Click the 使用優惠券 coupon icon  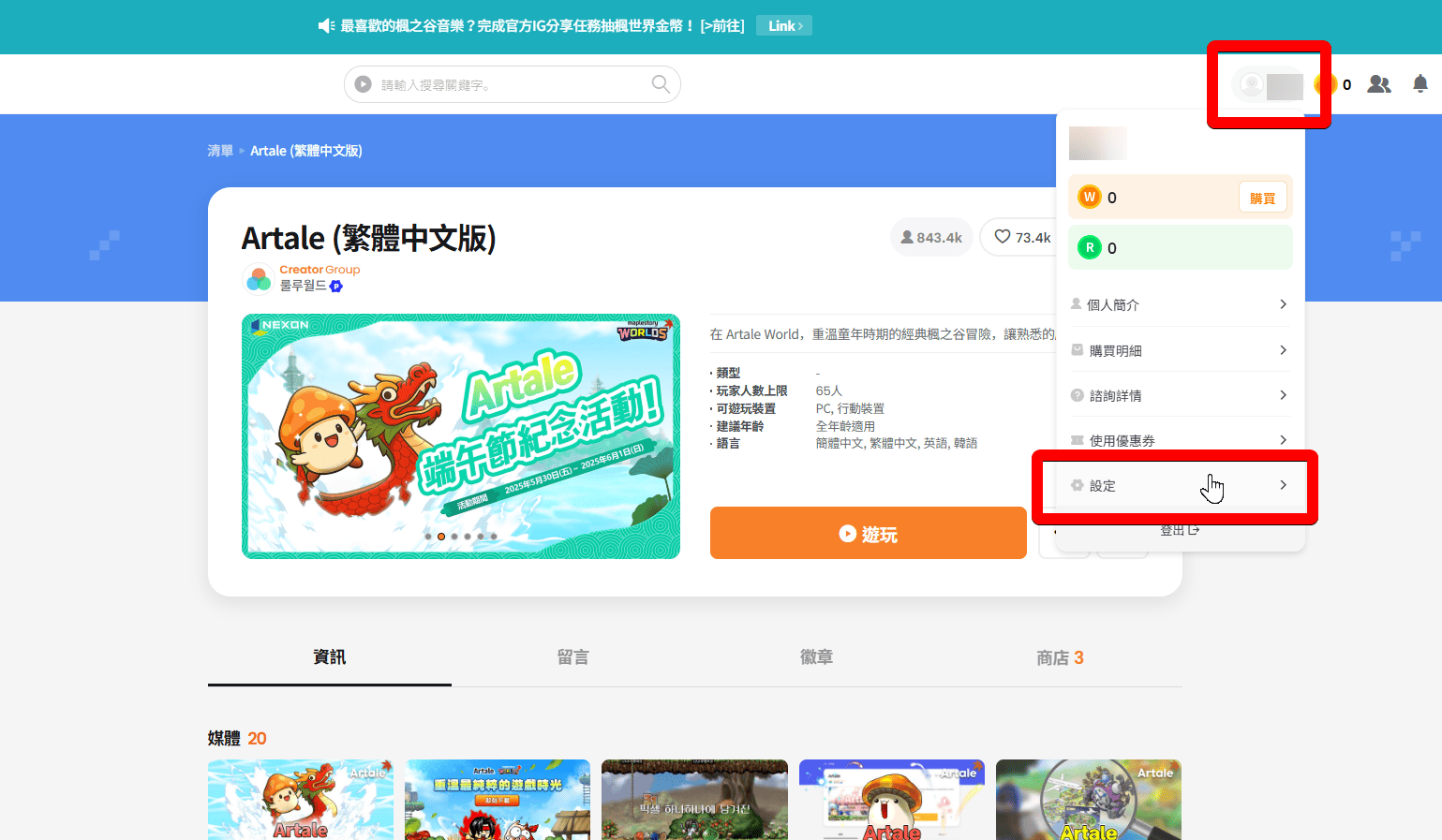click(1078, 440)
